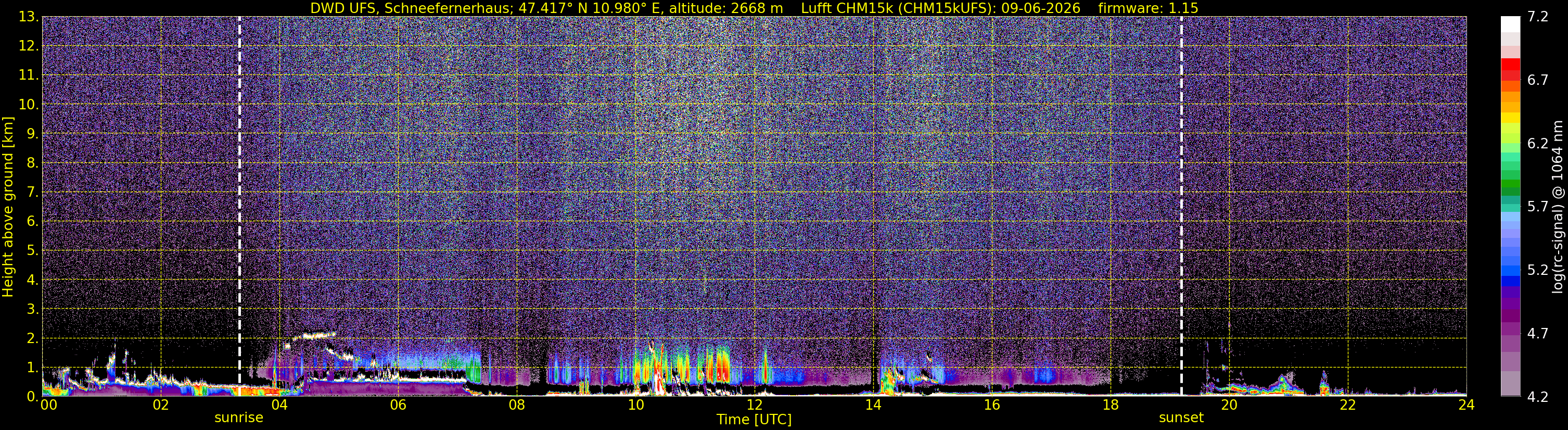Click the height axis tick '5.'
This screenshot has width=1568, height=430.
coord(32,251)
